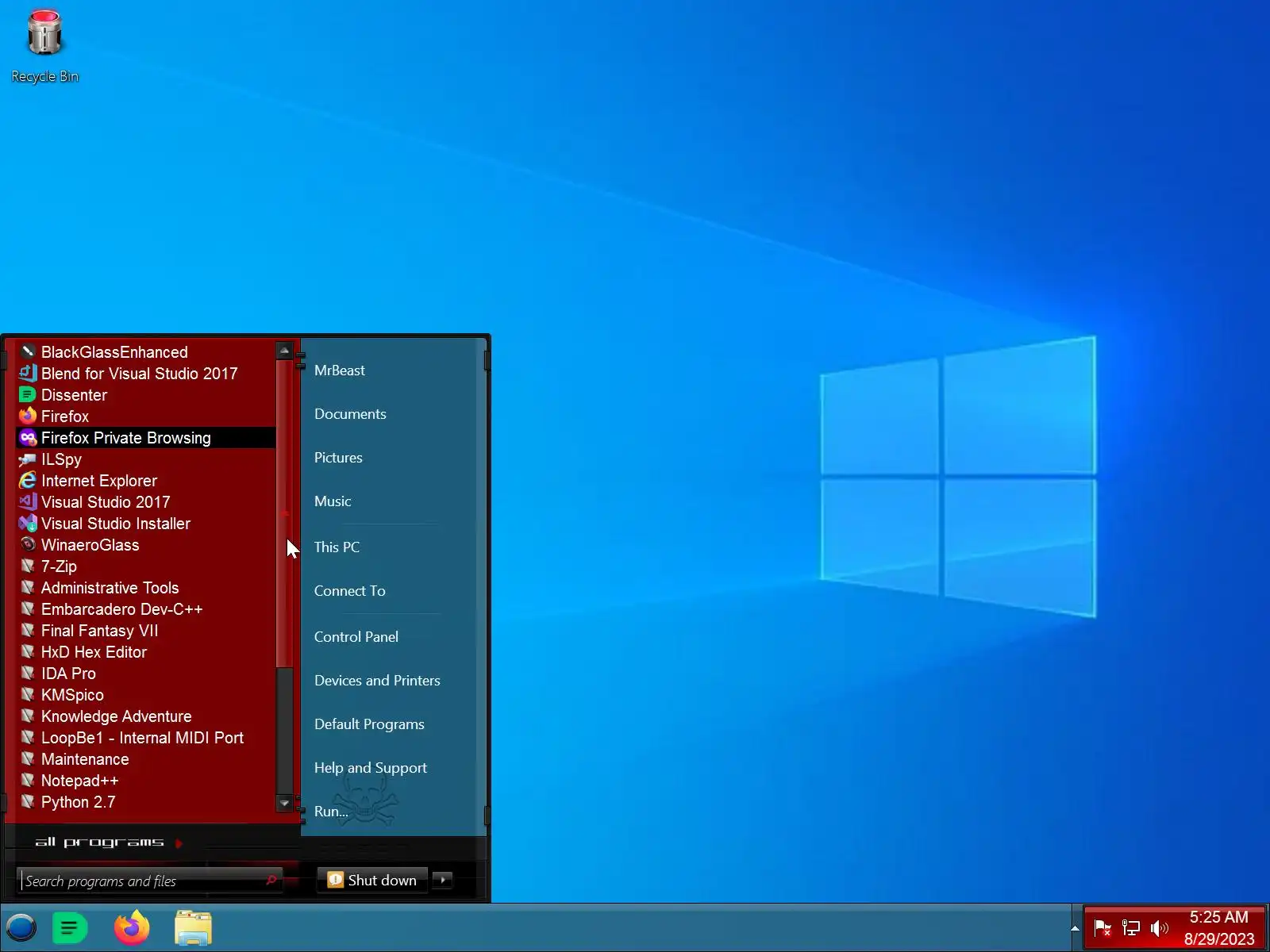Select Run... in the Start menu
Viewport: 1270px width, 952px height.
click(331, 812)
